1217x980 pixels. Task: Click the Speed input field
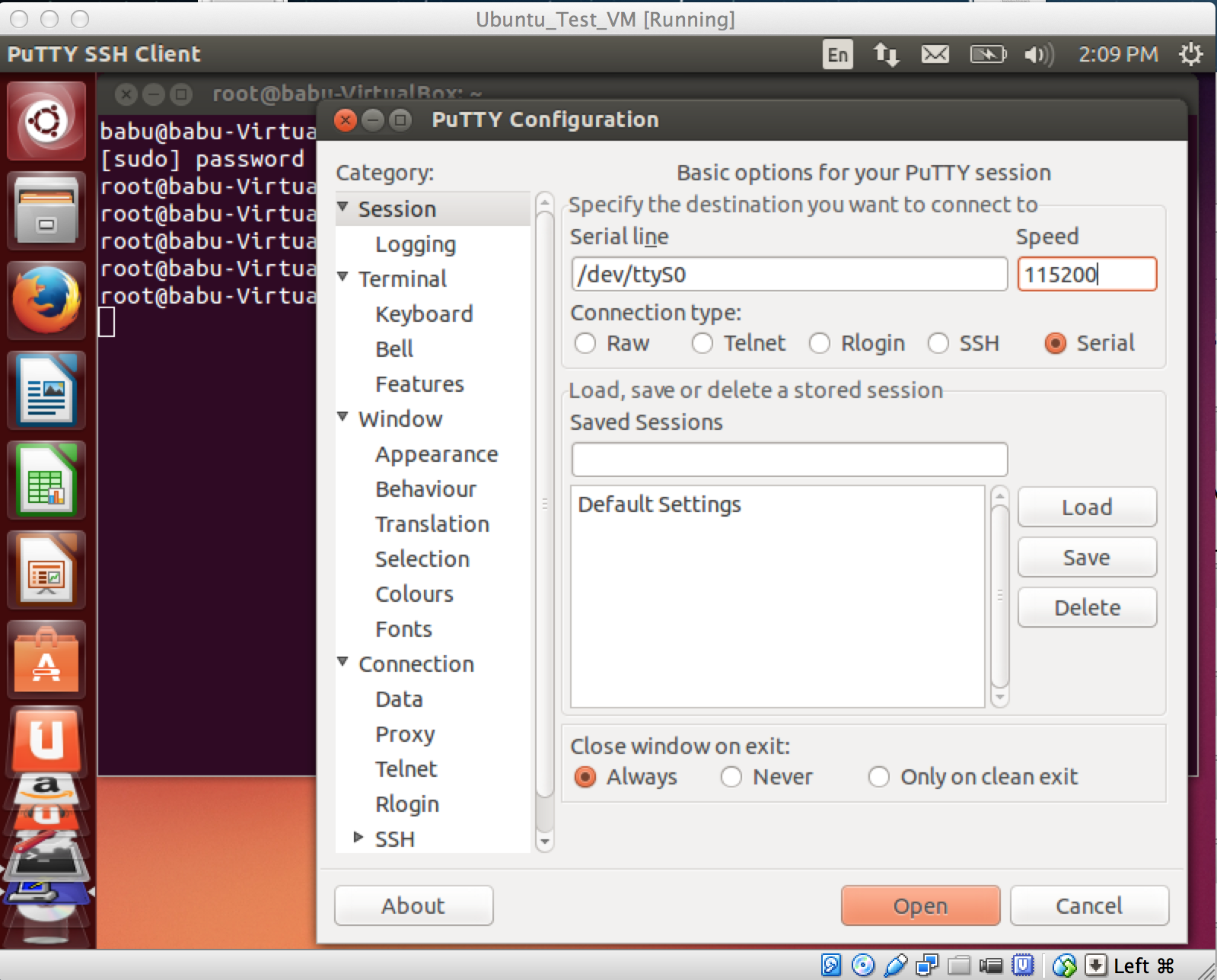(x=1087, y=274)
